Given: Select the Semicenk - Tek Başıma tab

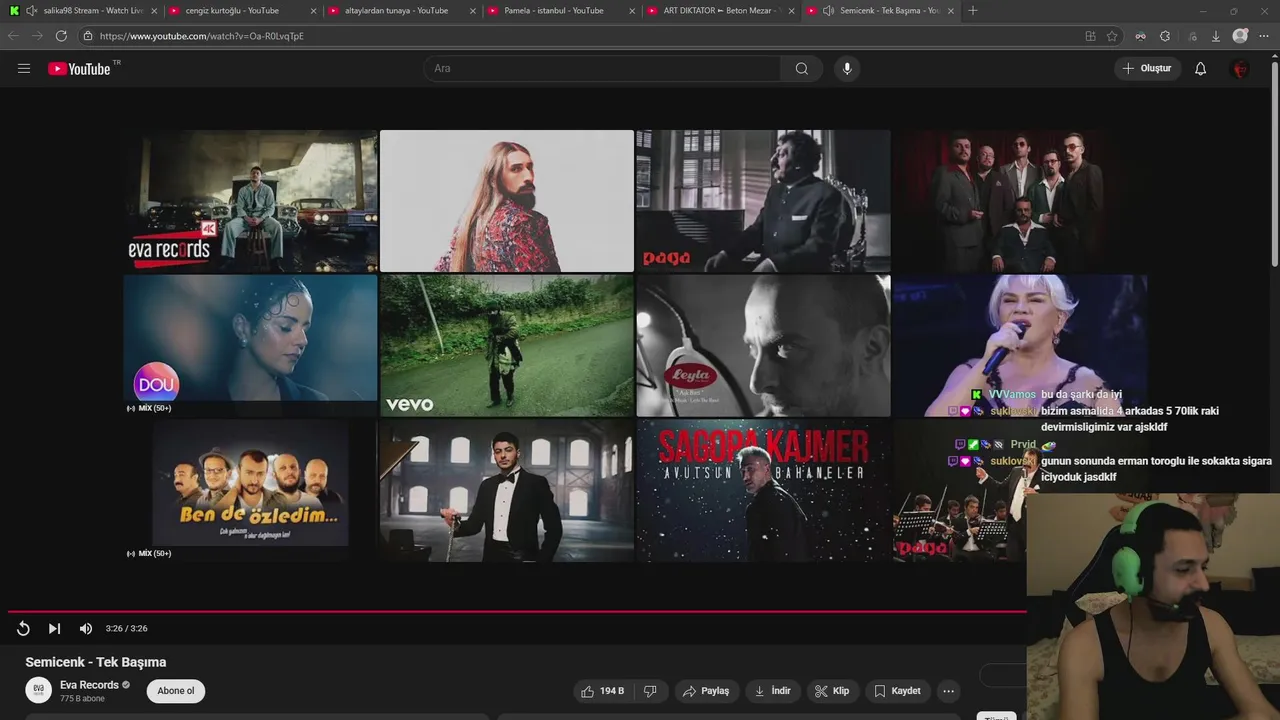Looking at the screenshot, I should (x=880, y=11).
